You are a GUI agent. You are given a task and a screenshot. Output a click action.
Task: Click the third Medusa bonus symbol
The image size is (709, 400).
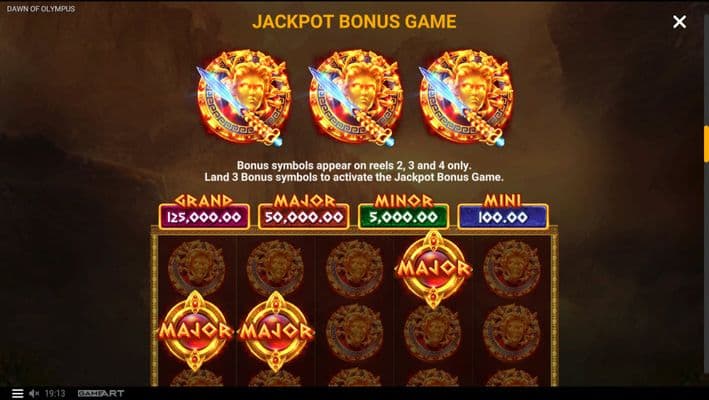(466, 98)
